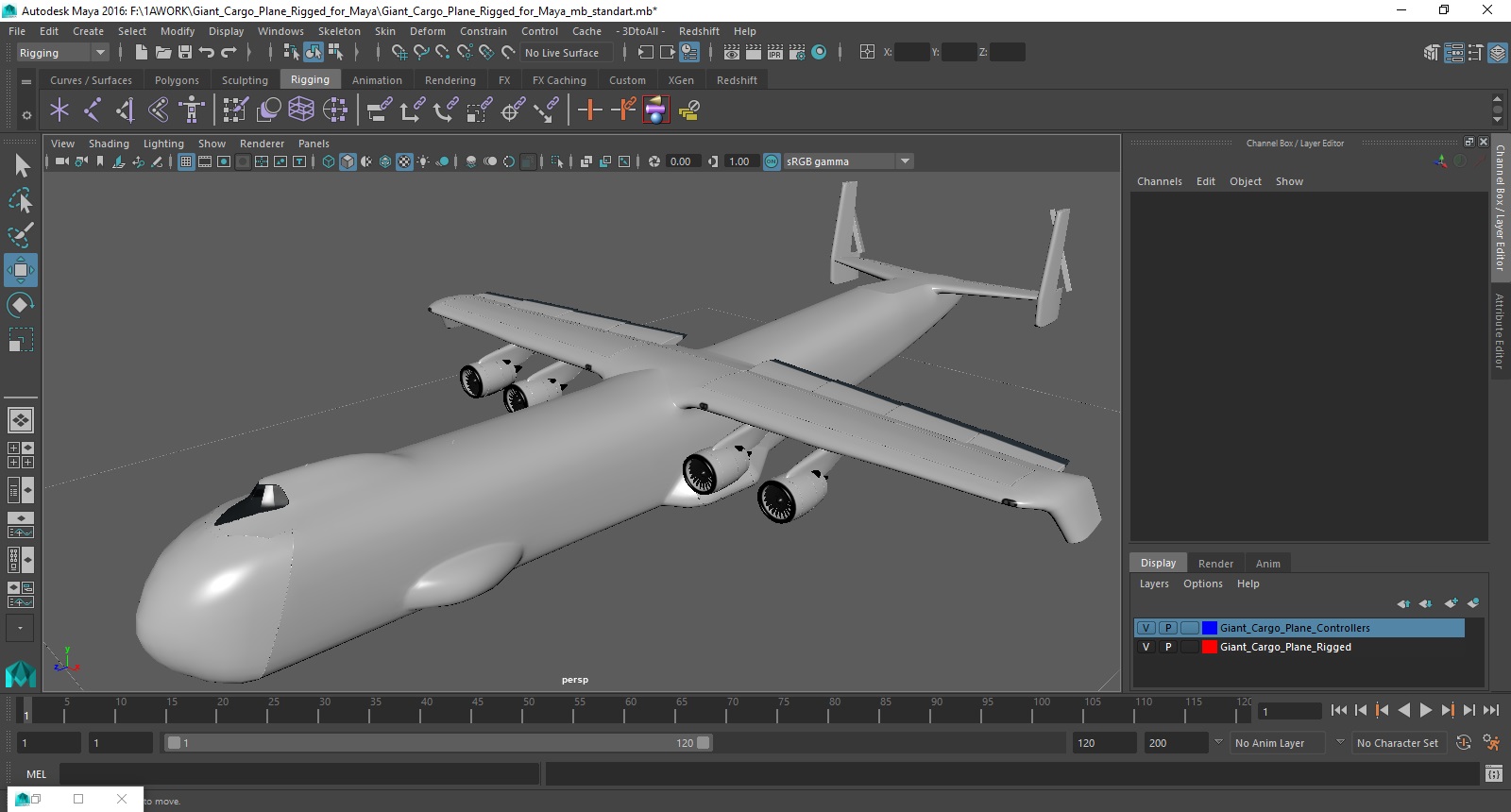The image size is (1511, 812).
Task: Click red color swatch of Rigged layer
Action: (1210, 647)
